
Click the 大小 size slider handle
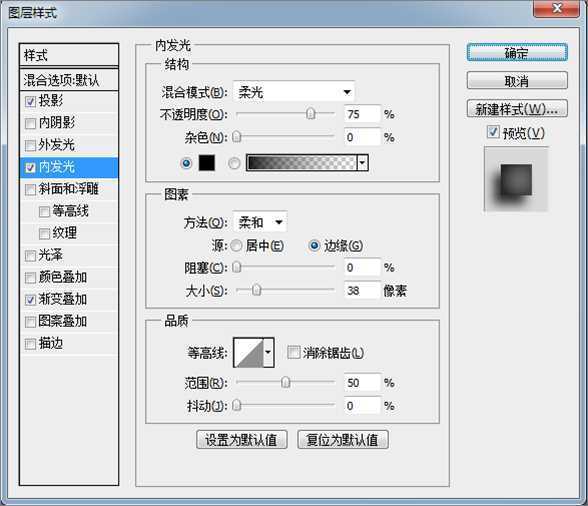pyautogui.click(x=256, y=290)
